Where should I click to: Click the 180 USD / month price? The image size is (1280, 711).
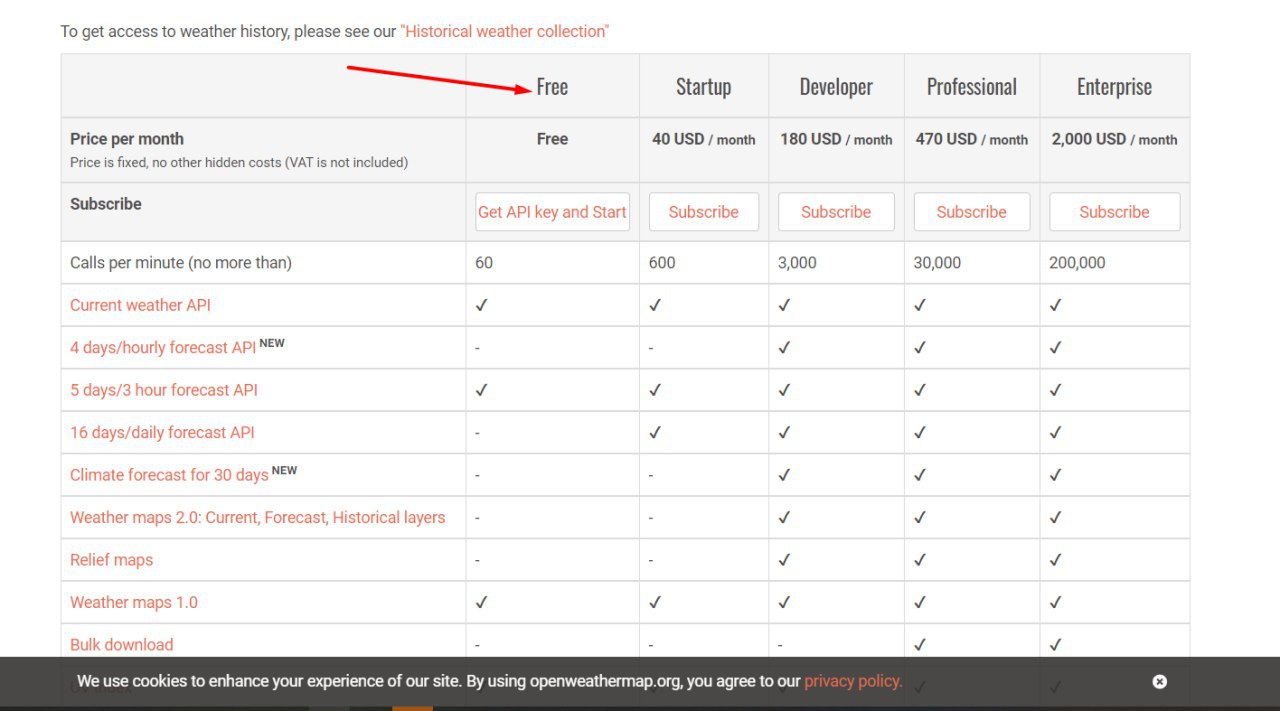point(836,139)
